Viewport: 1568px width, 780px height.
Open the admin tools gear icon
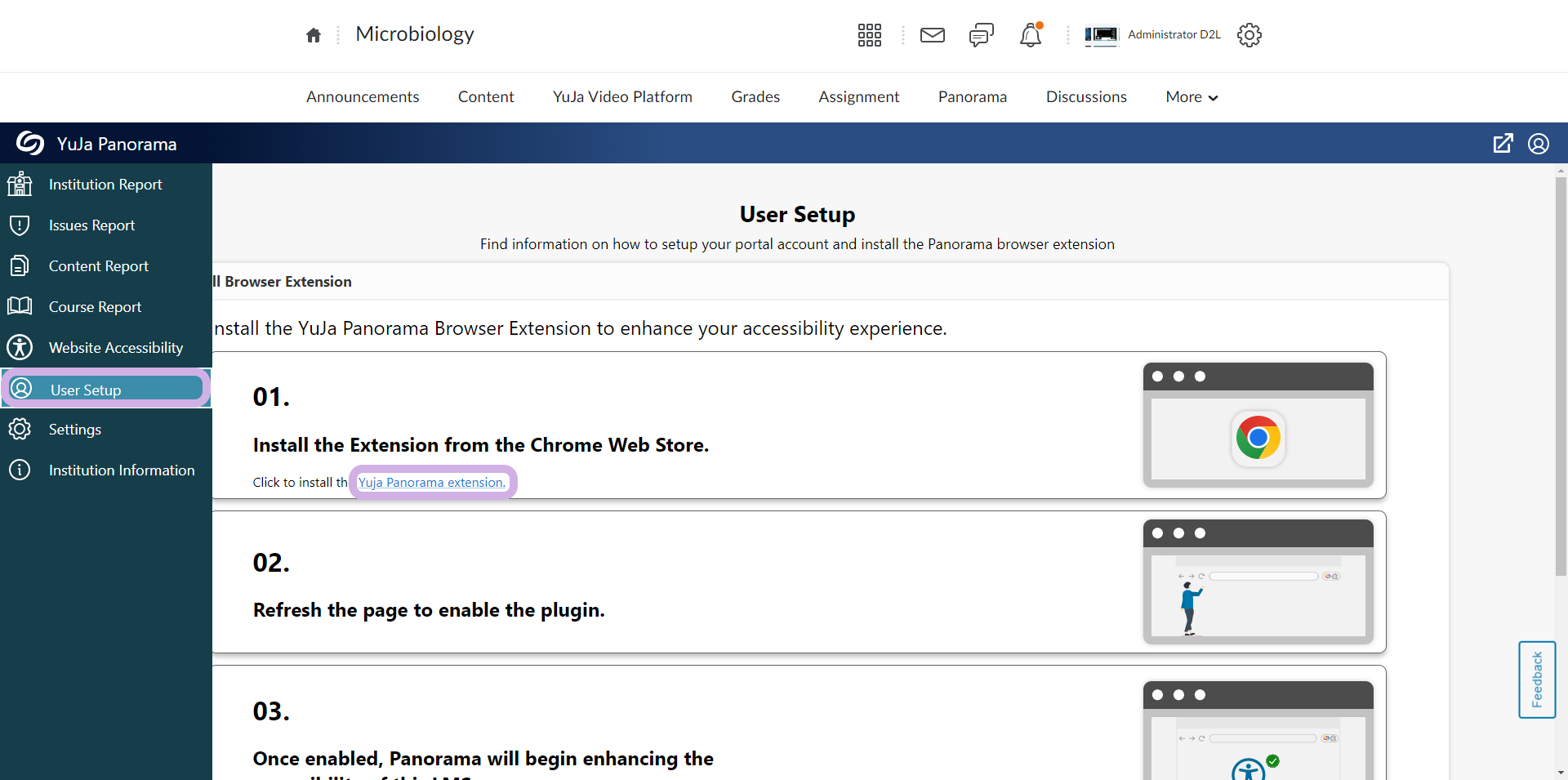click(1249, 35)
